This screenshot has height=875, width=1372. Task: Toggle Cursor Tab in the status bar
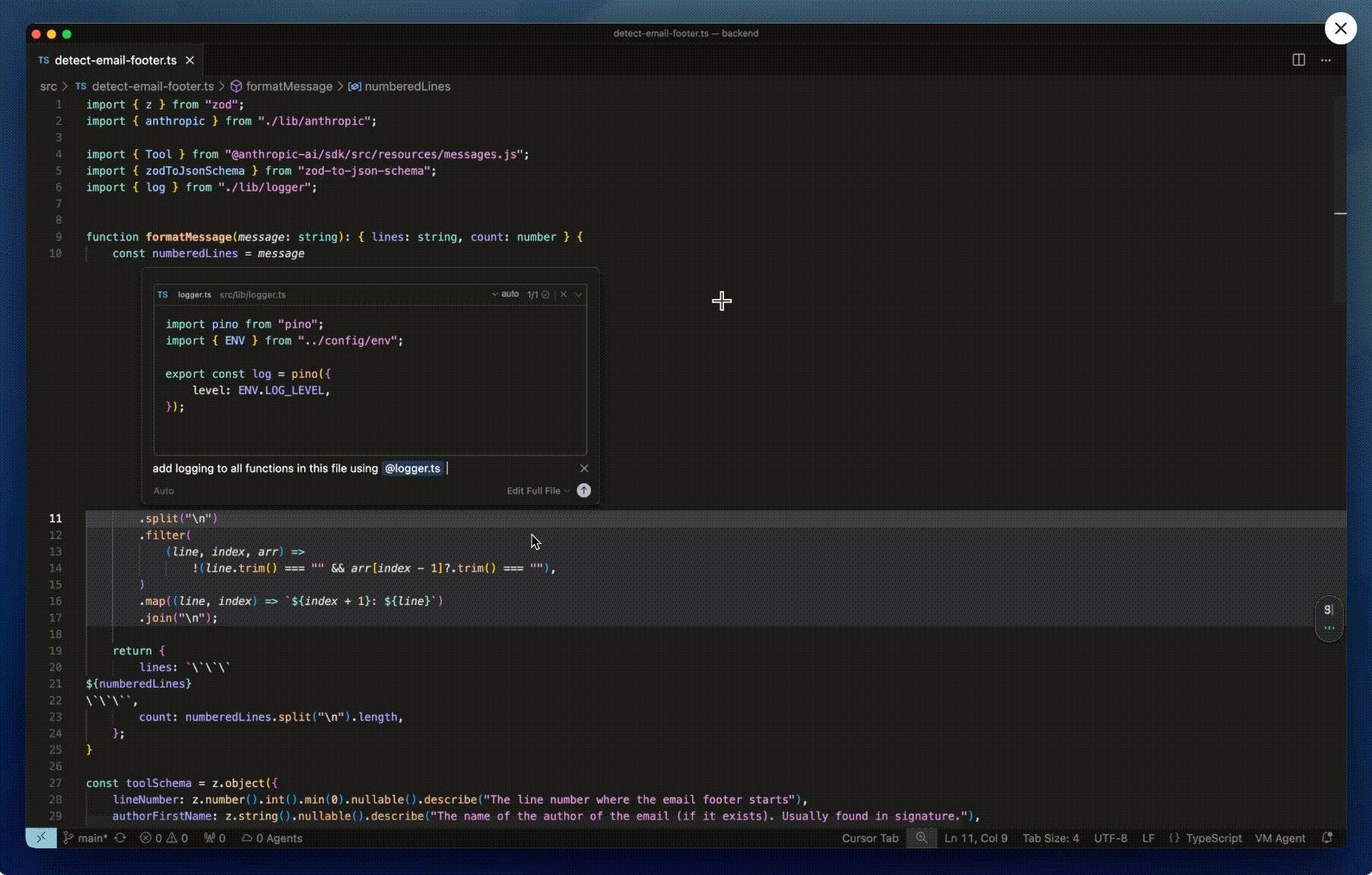pyautogui.click(x=870, y=838)
